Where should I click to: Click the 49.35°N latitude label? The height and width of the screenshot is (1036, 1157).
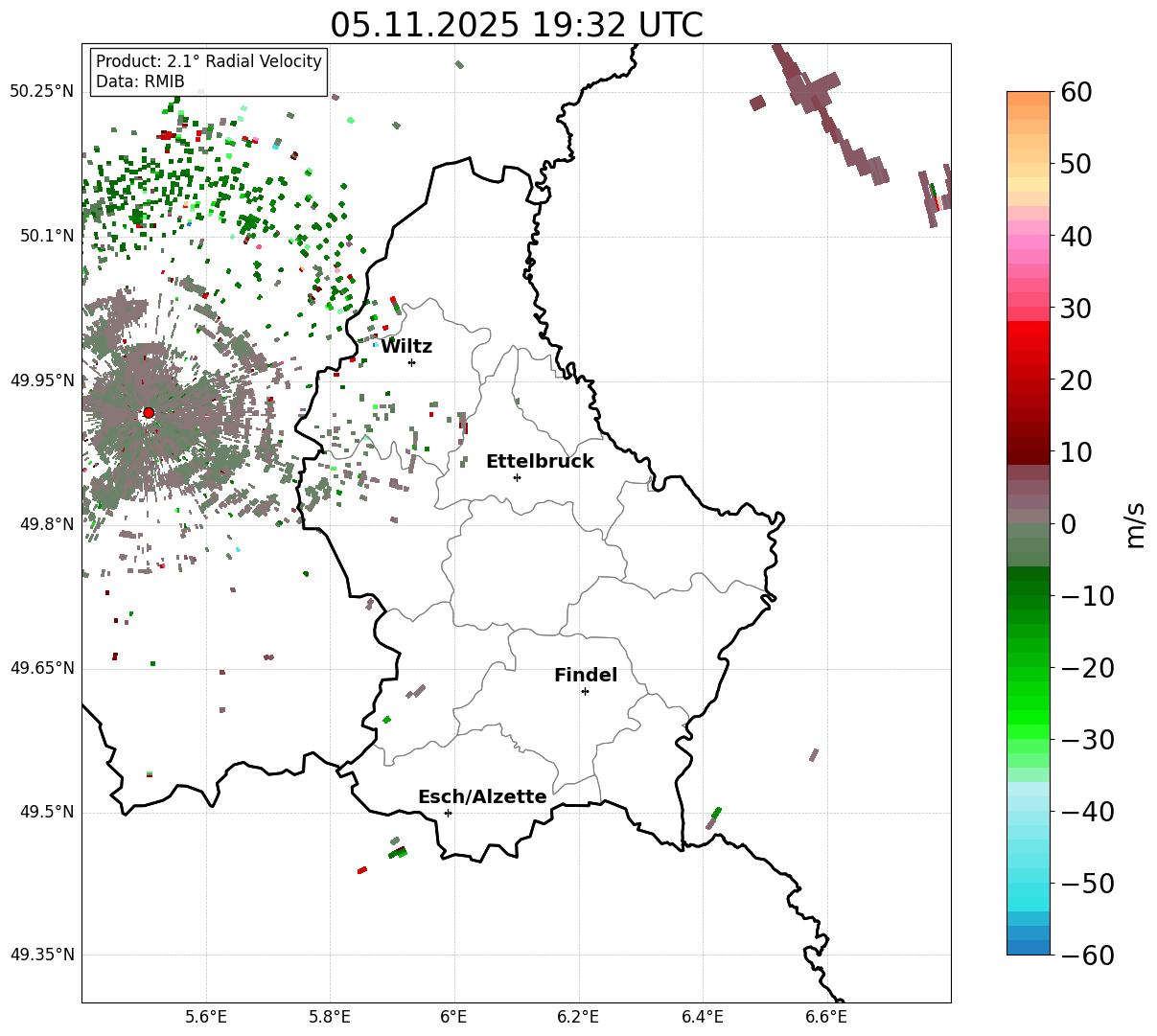(x=42, y=955)
